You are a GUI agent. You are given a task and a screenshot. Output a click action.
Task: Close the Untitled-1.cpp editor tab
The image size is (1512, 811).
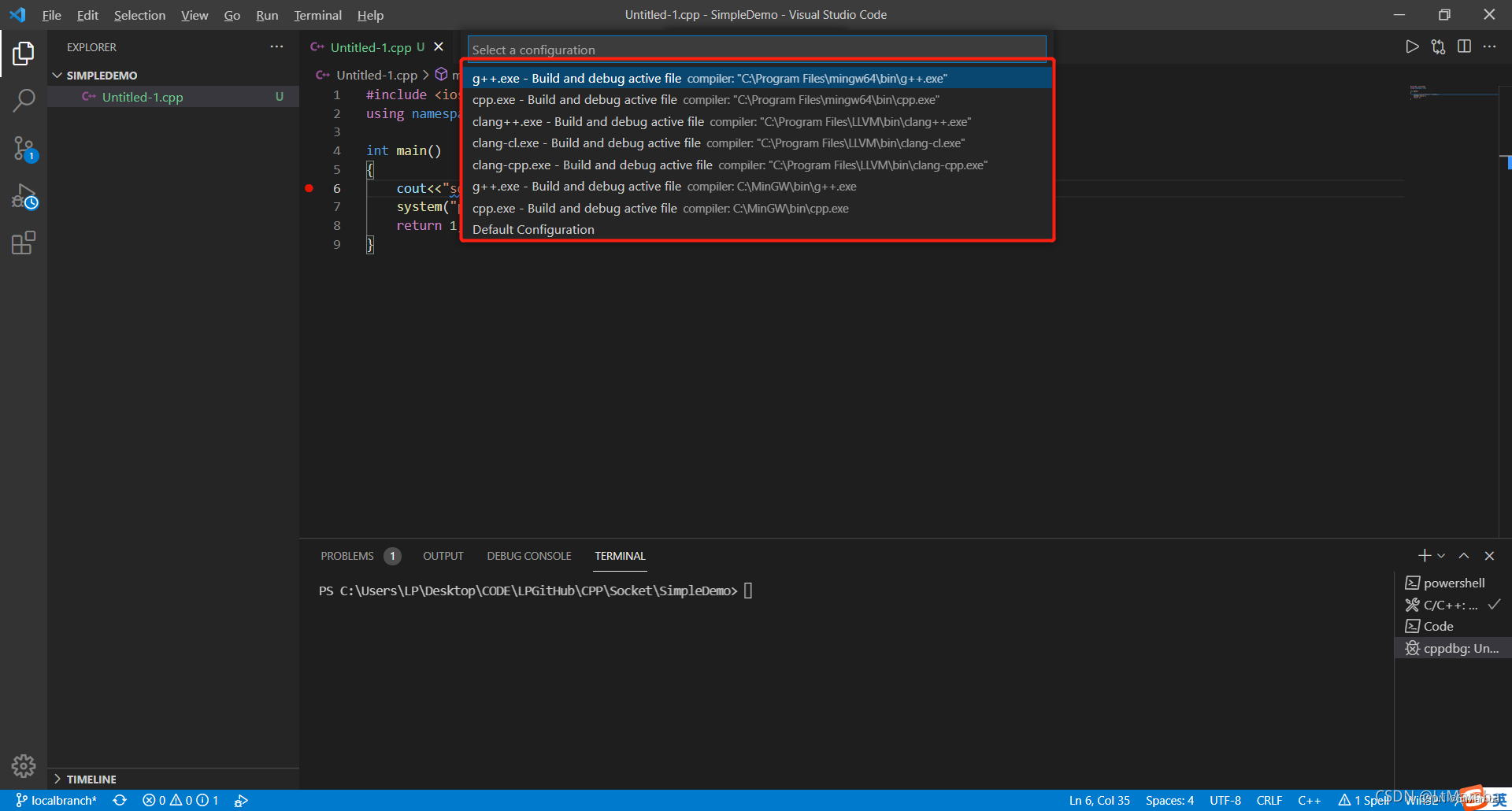point(439,47)
